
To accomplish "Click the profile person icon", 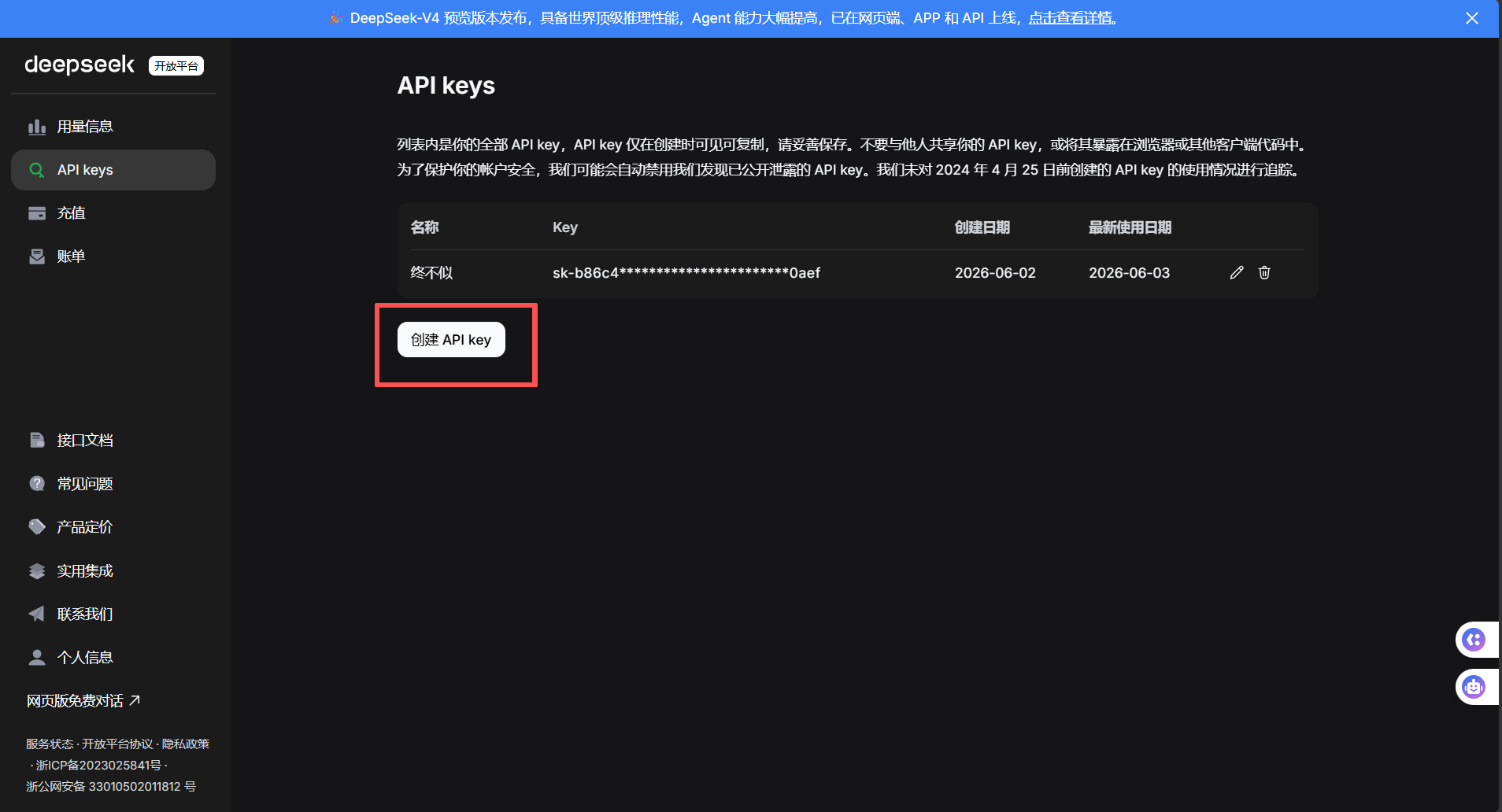I will pyautogui.click(x=37, y=657).
